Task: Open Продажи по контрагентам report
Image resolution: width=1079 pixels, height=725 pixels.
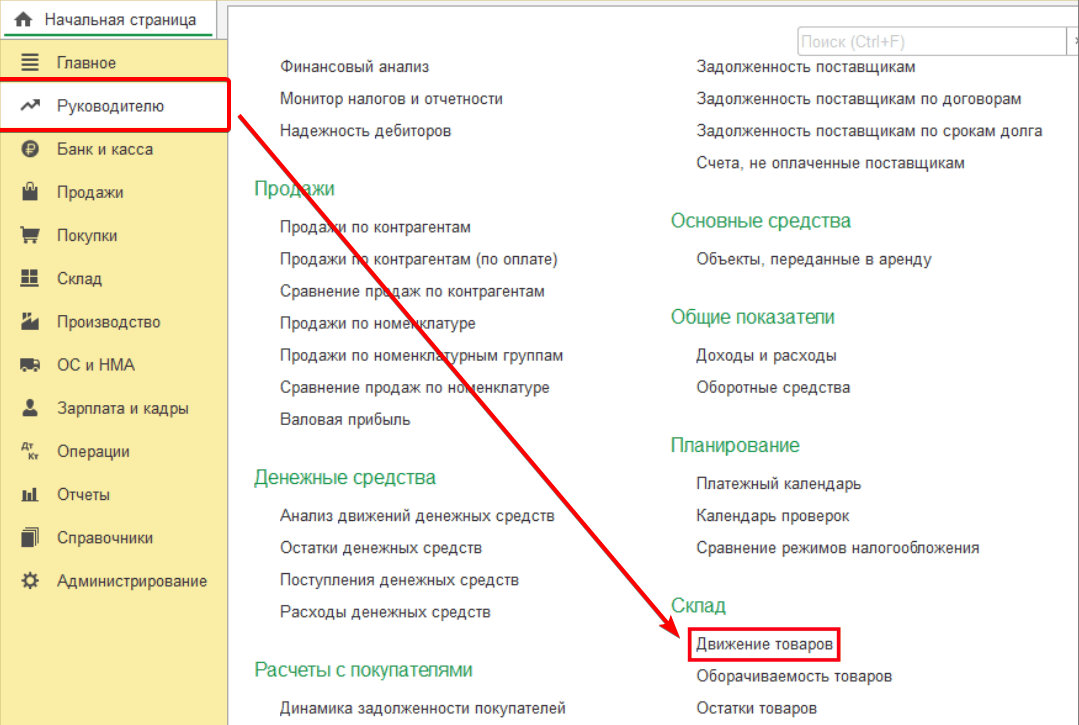Action: click(375, 227)
